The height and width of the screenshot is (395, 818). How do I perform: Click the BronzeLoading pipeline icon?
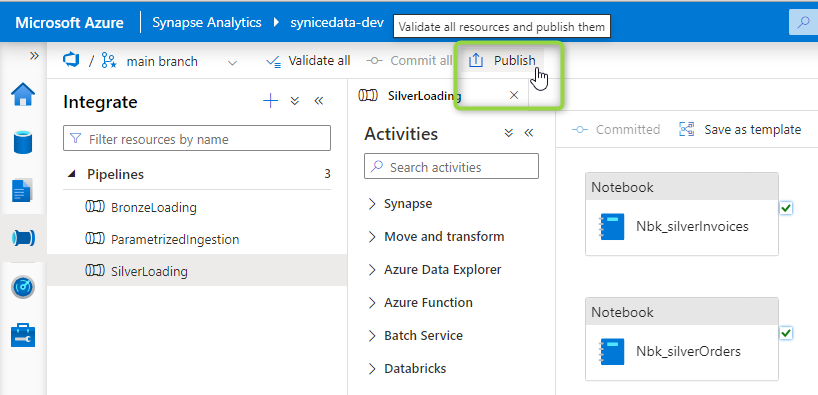[94, 207]
